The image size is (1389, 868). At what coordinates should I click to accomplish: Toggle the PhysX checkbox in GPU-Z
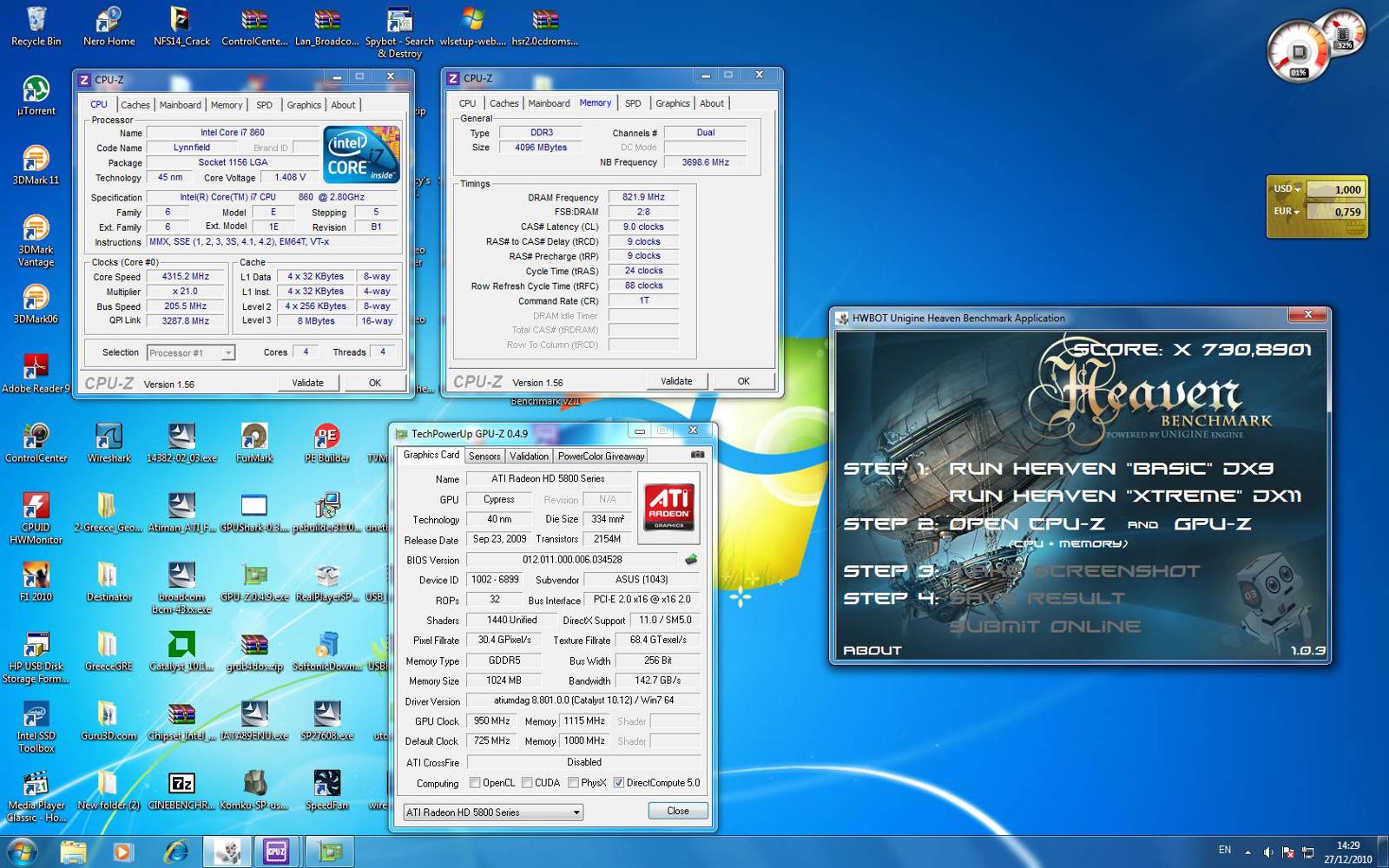pos(573,782)
